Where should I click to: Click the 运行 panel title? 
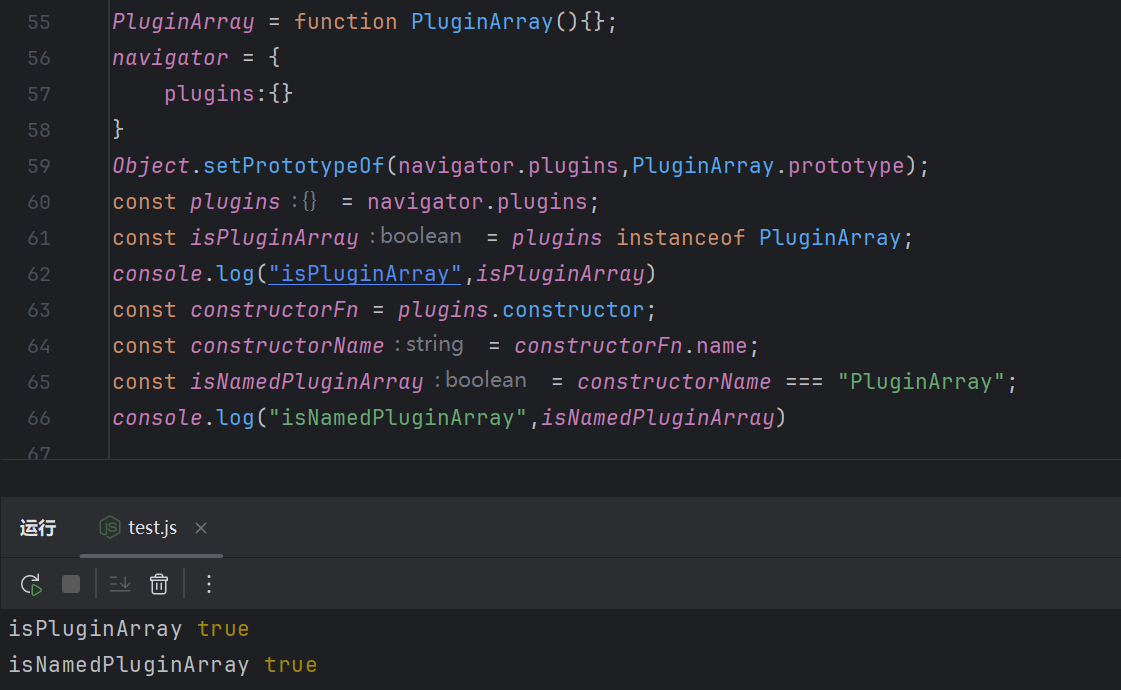click(38, 528)
